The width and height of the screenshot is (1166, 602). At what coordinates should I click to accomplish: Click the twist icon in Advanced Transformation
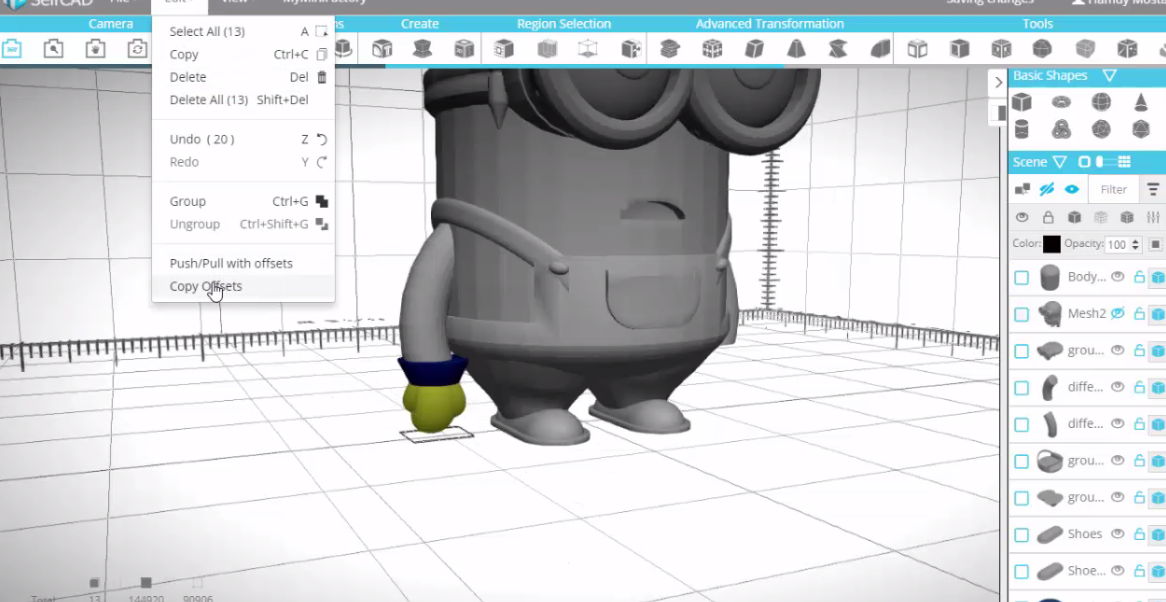pyautogui.click(x=838, y=49)
